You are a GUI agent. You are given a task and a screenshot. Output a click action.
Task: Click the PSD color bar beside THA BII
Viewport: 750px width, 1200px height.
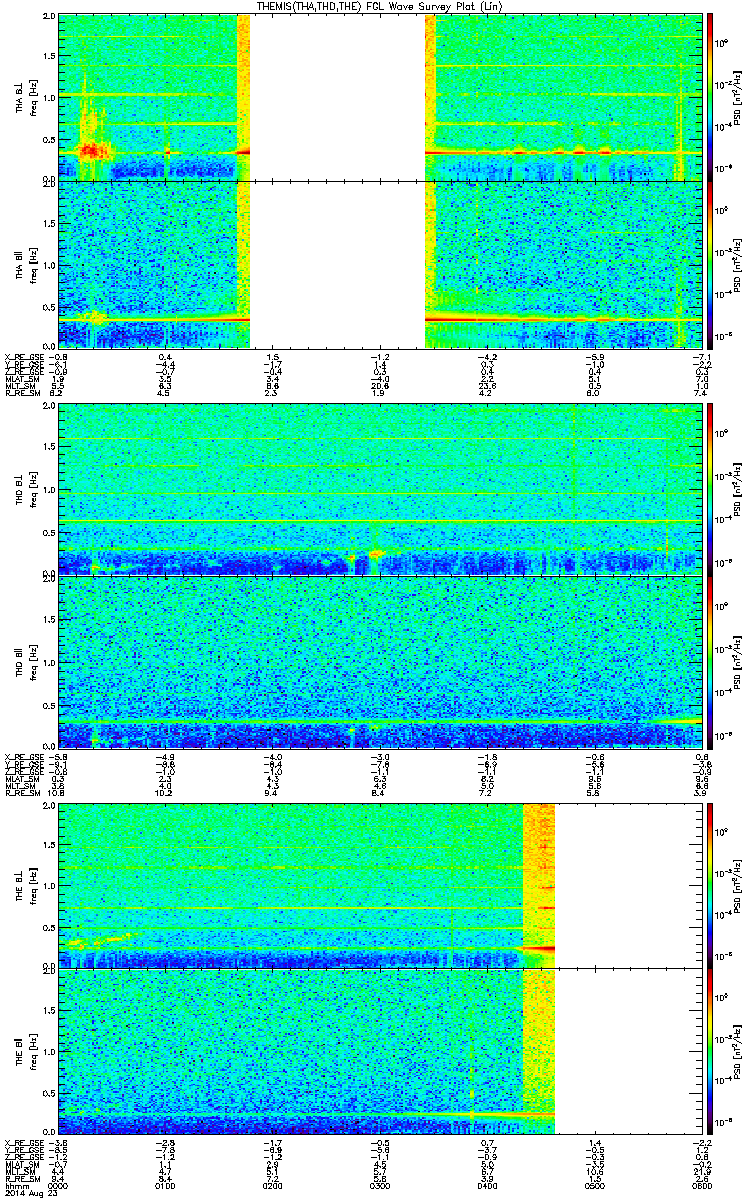click(x=710, y=263)
